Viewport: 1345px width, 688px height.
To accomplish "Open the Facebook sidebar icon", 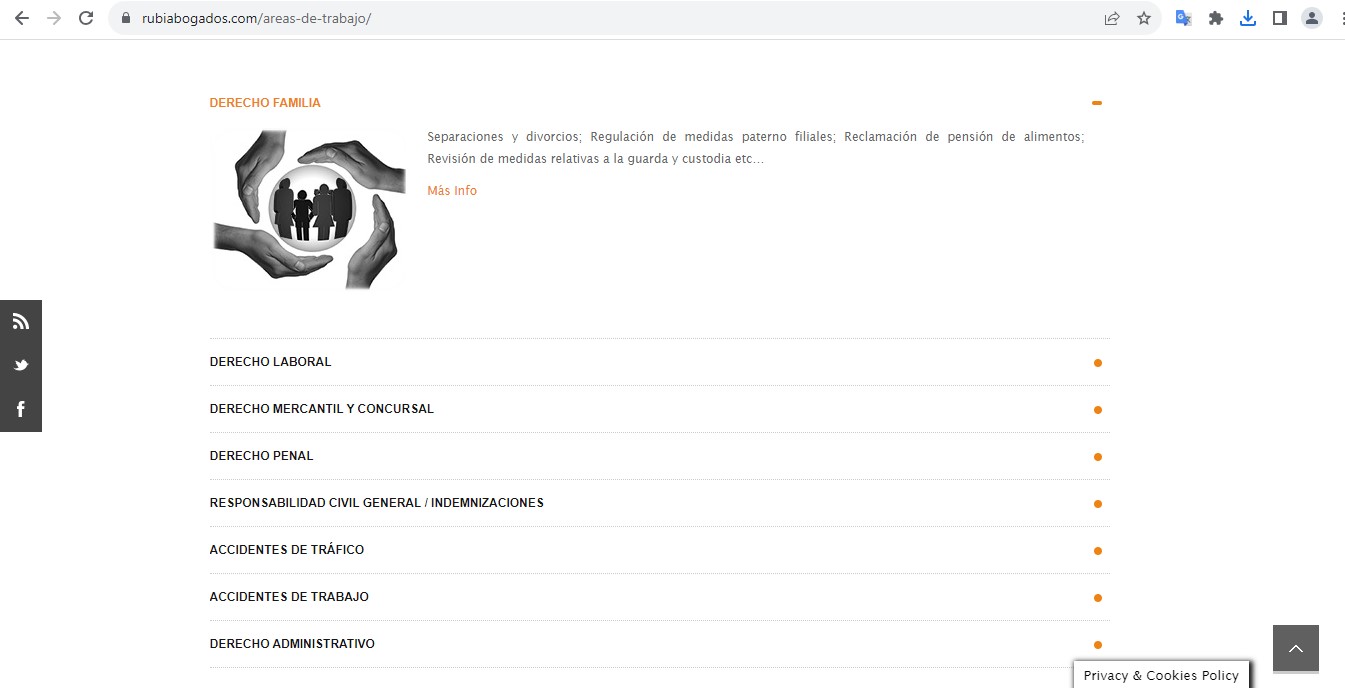I will pyautogui.click(x=20, y=409).
